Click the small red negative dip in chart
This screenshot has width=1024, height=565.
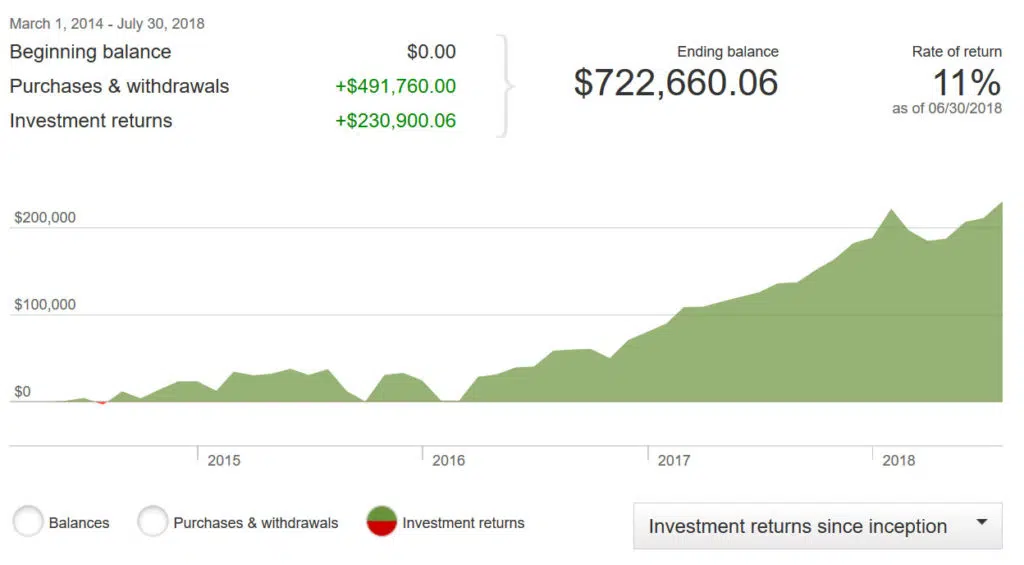(x=101, y=403)
